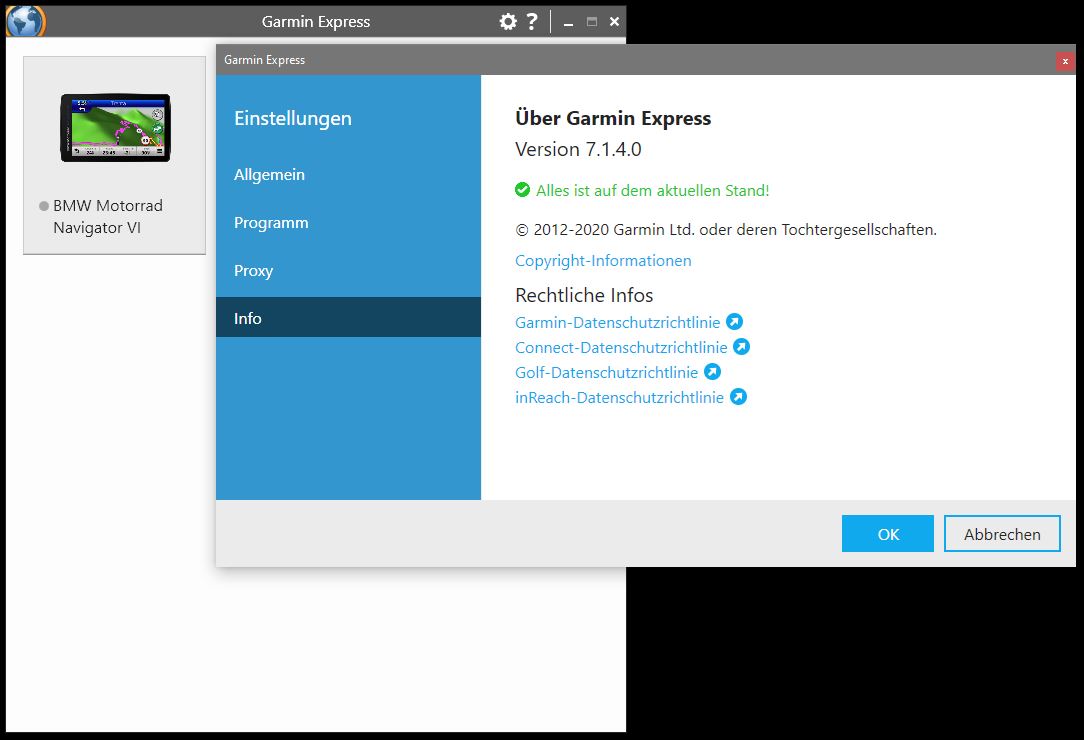Switch to the Programm settings section
The image size is (1084, 740).
[271, 223]
